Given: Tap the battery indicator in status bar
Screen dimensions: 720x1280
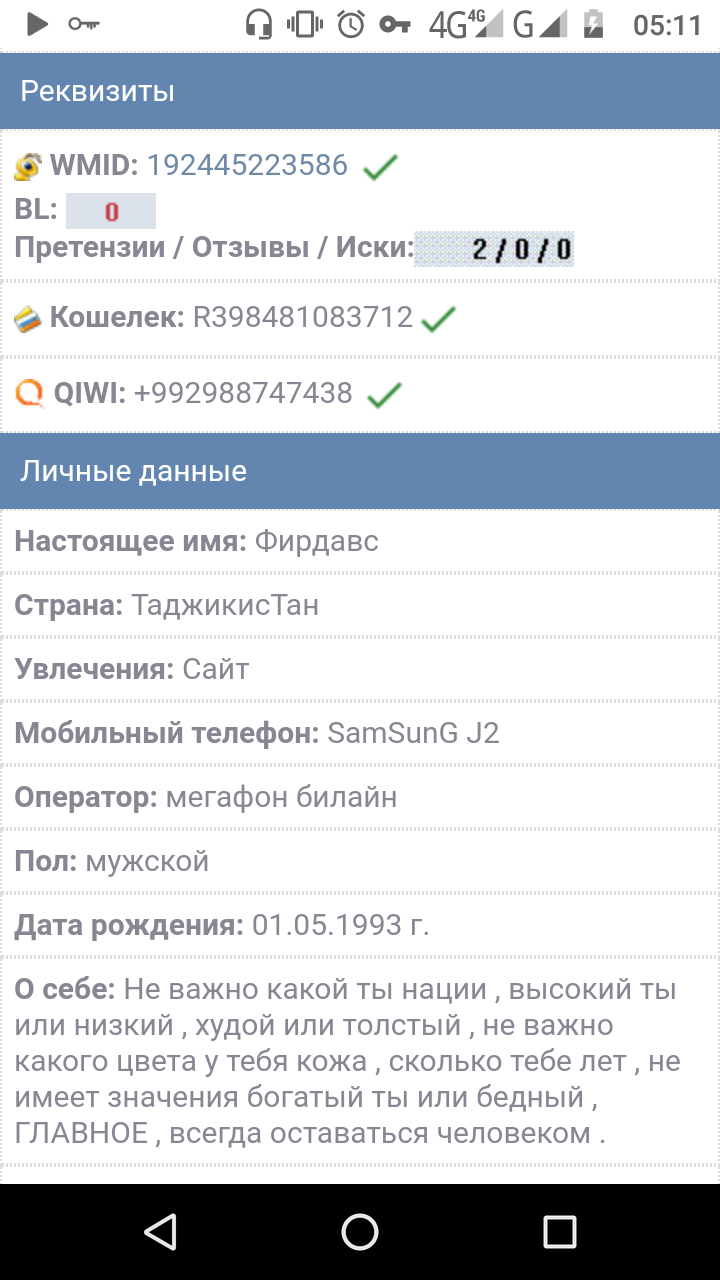Looking at the screenshot, I should click(x=594, y=24).
